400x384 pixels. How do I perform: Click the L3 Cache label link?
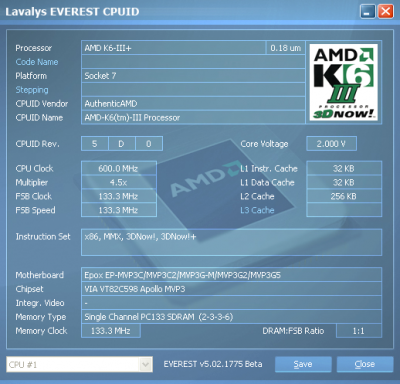tap(257, 210)
